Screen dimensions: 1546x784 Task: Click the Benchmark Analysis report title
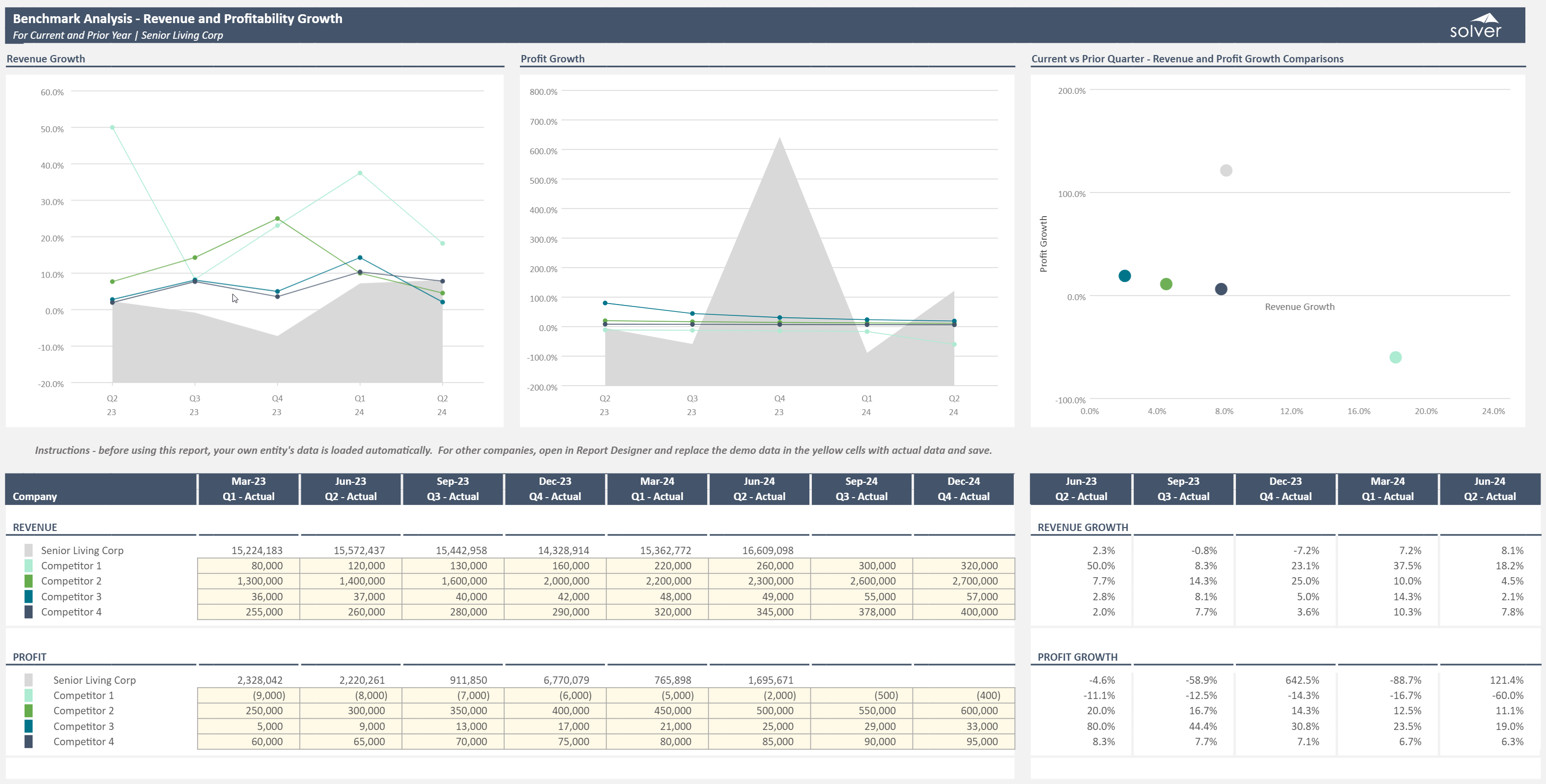click(x=177, y=19)
